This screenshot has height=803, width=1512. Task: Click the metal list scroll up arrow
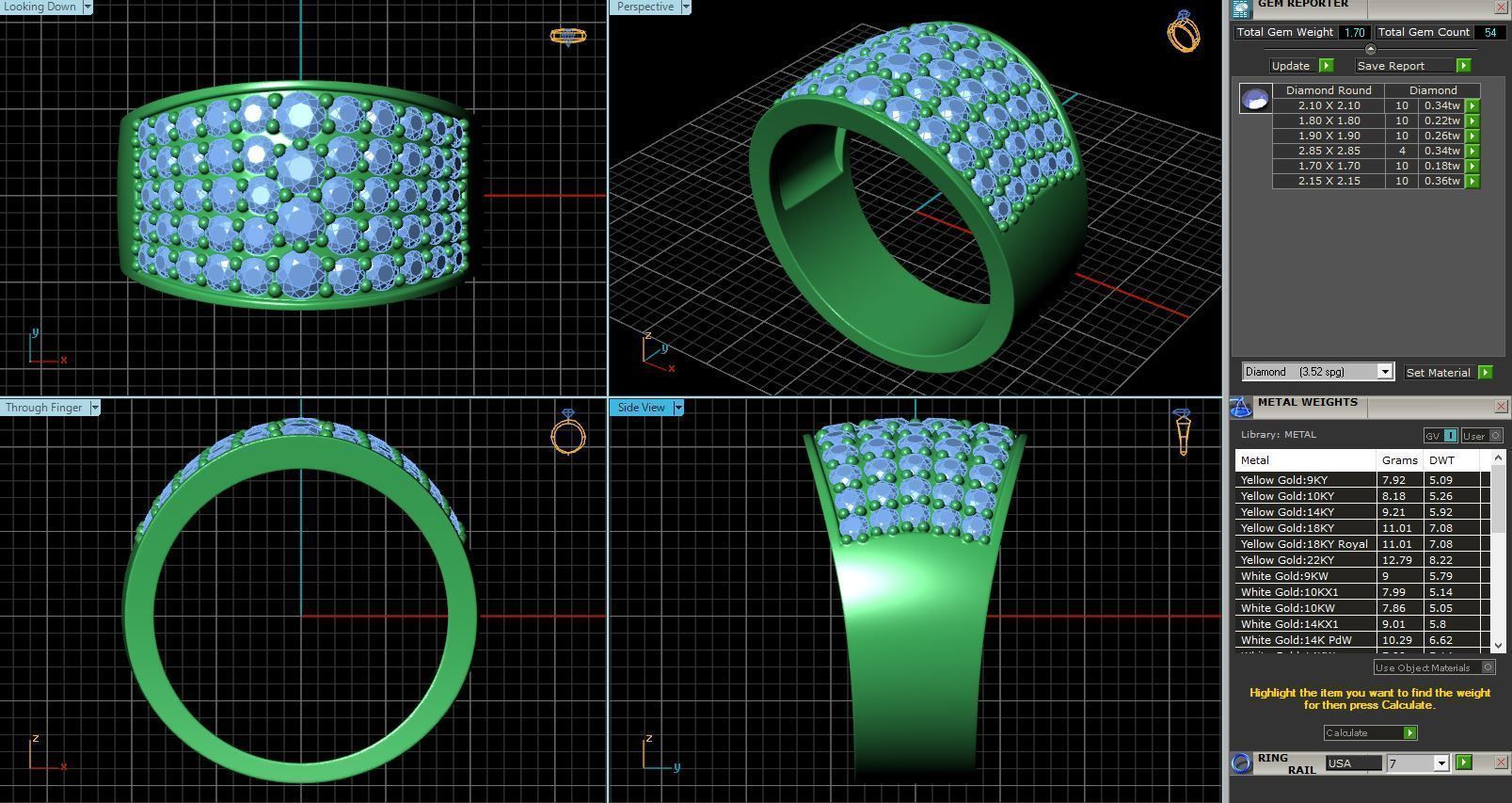[x=1498, y=458]
